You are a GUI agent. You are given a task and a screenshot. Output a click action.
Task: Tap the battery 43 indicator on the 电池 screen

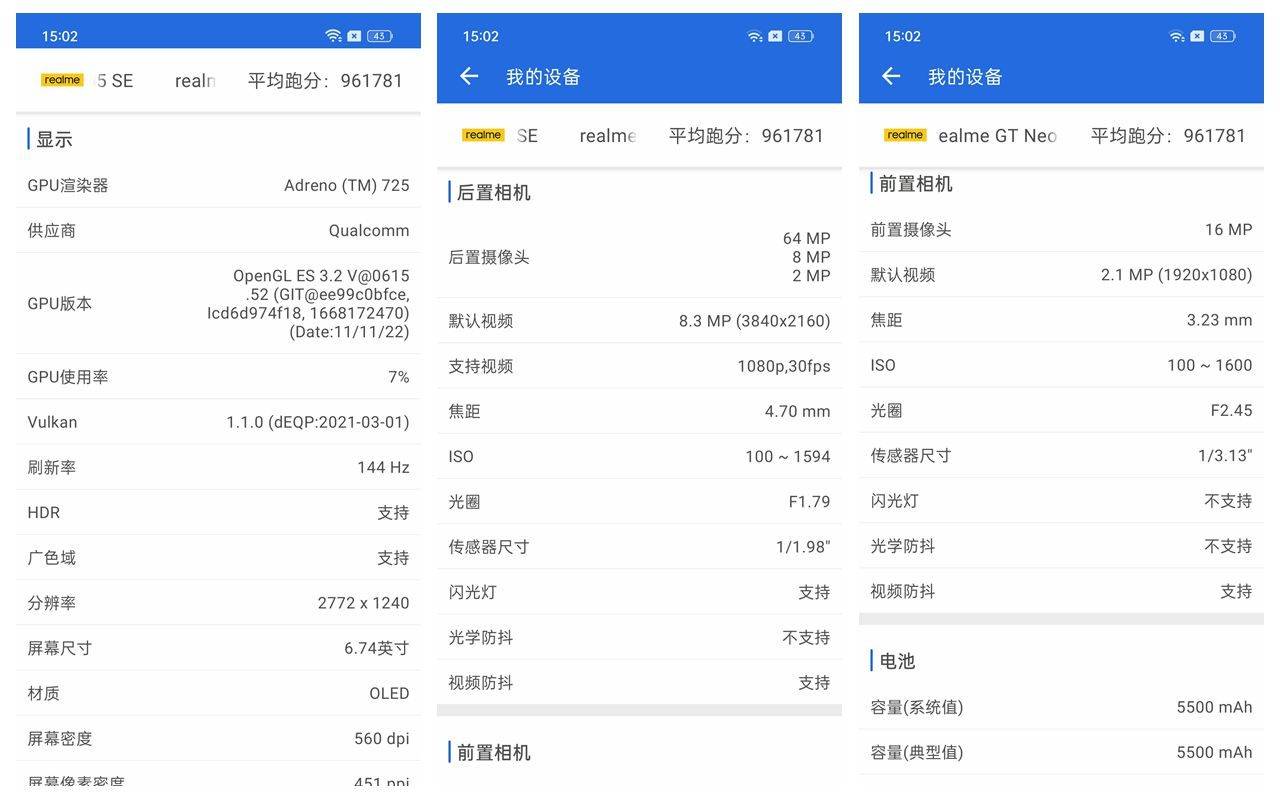point(1223,36)
